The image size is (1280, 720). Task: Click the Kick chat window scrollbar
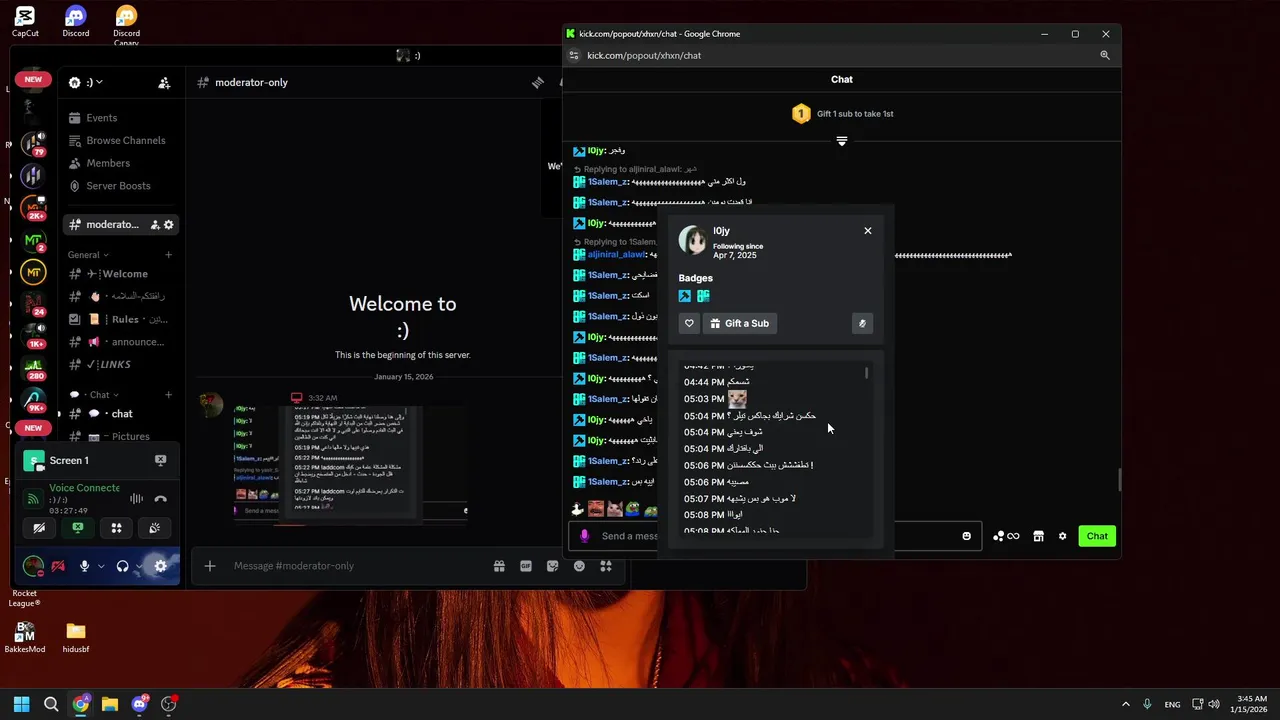pyautogui.click(x=1119, y=480)
